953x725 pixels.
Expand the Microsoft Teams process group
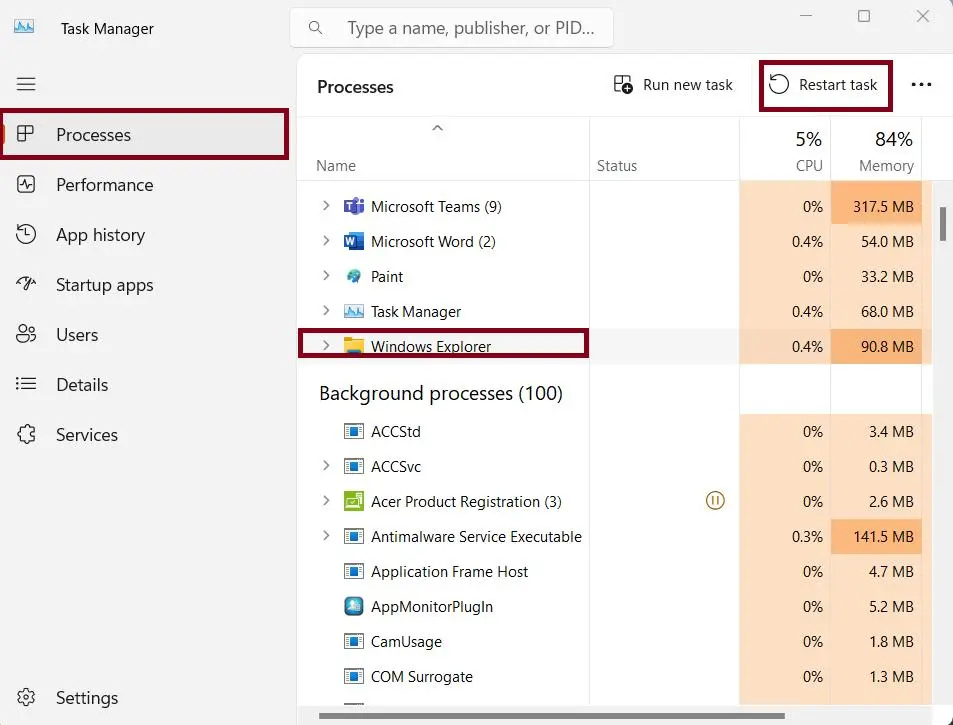(x=326, y=206)
